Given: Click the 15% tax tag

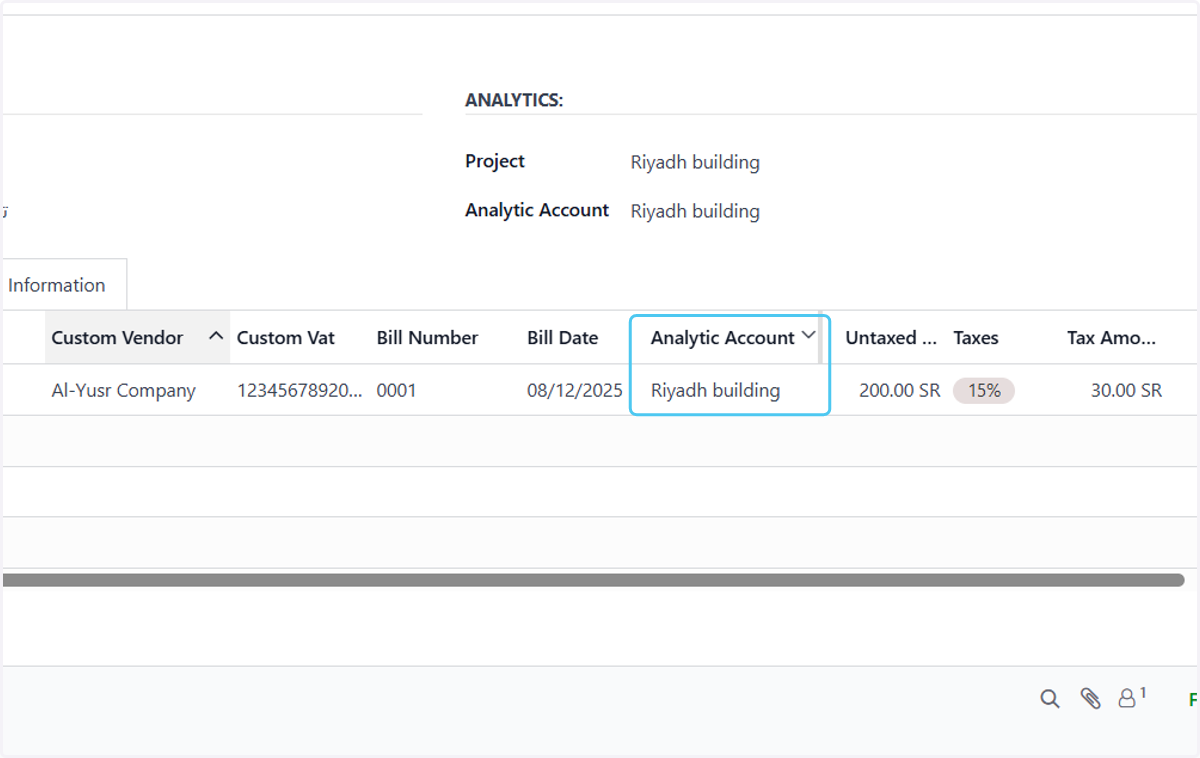Looking at the screenshot, I should tap(984, 391).
